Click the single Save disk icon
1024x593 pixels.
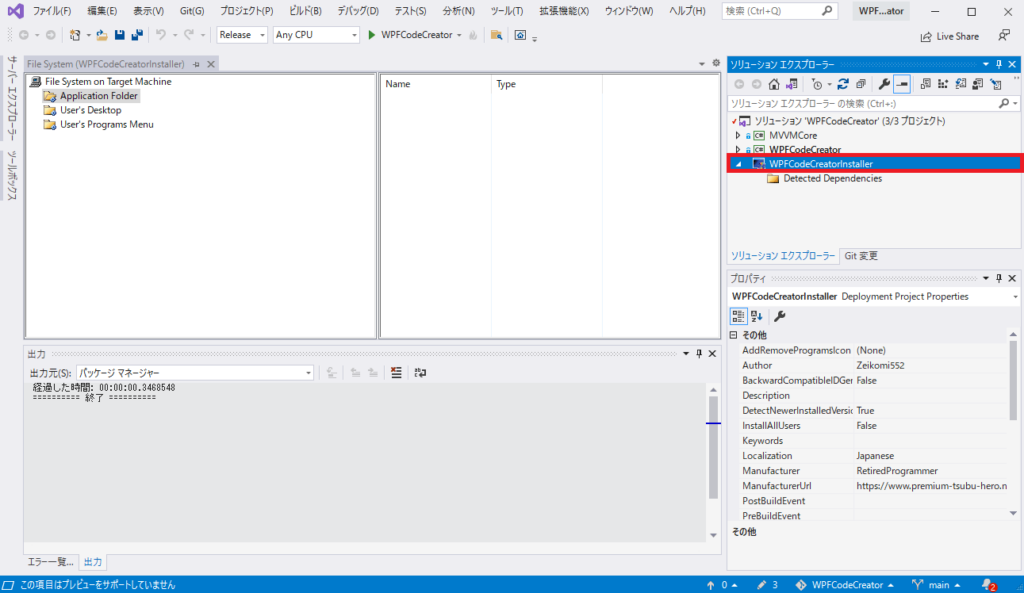[120, 35]
